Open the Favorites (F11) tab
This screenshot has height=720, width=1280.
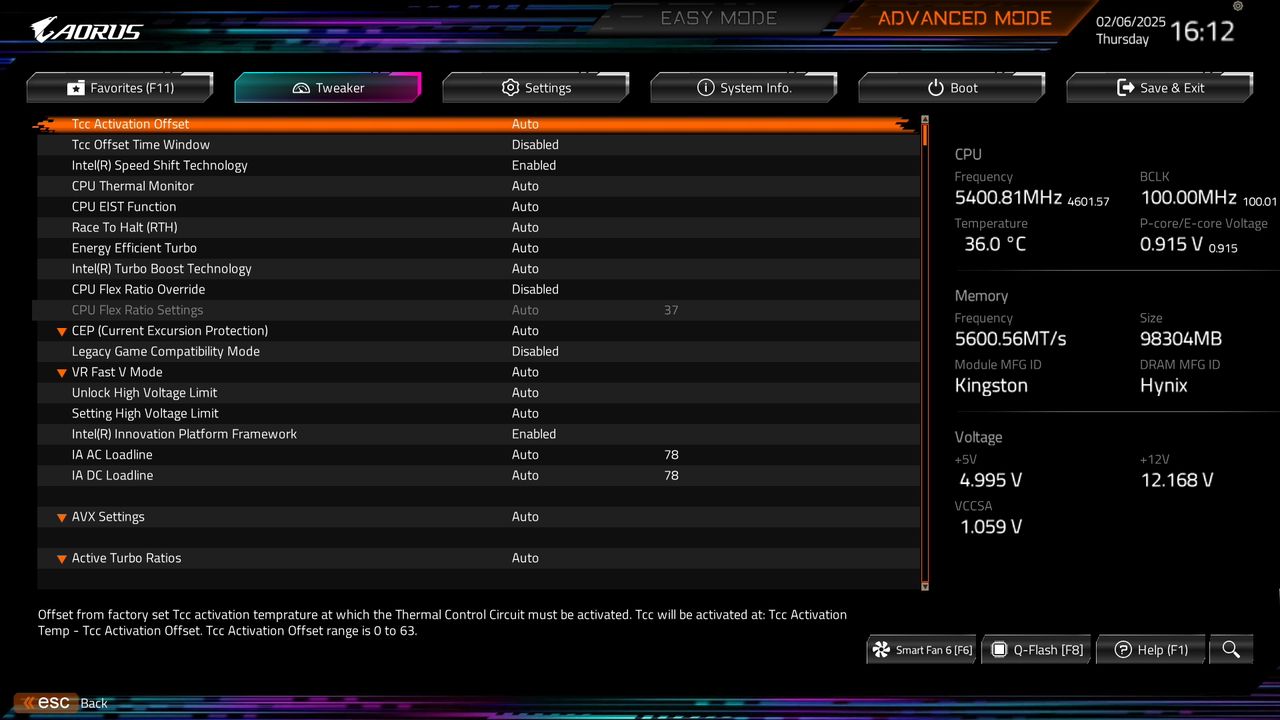click(120, 88)
